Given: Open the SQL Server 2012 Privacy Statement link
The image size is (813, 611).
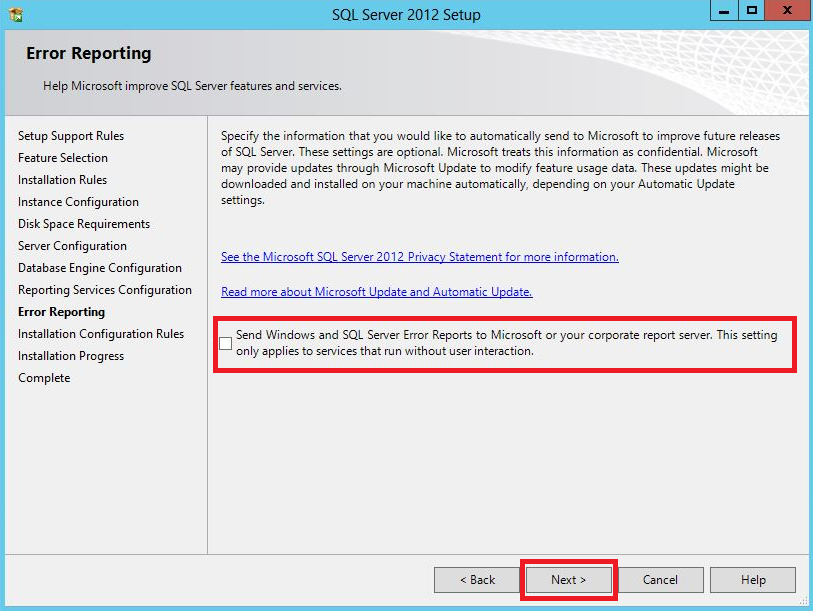Looking at the screenshot, I should [419, 257].
